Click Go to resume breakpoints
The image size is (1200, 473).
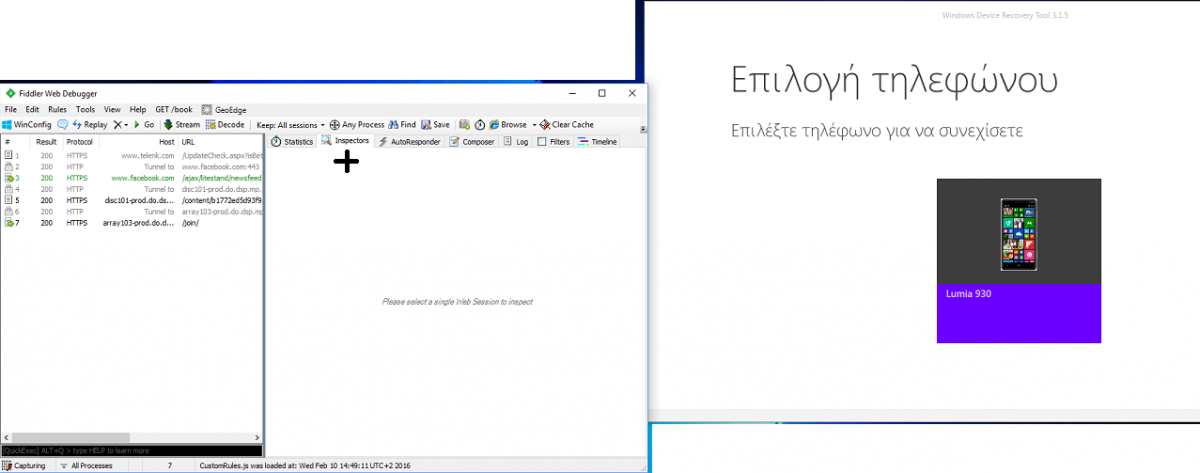(144, 125)
